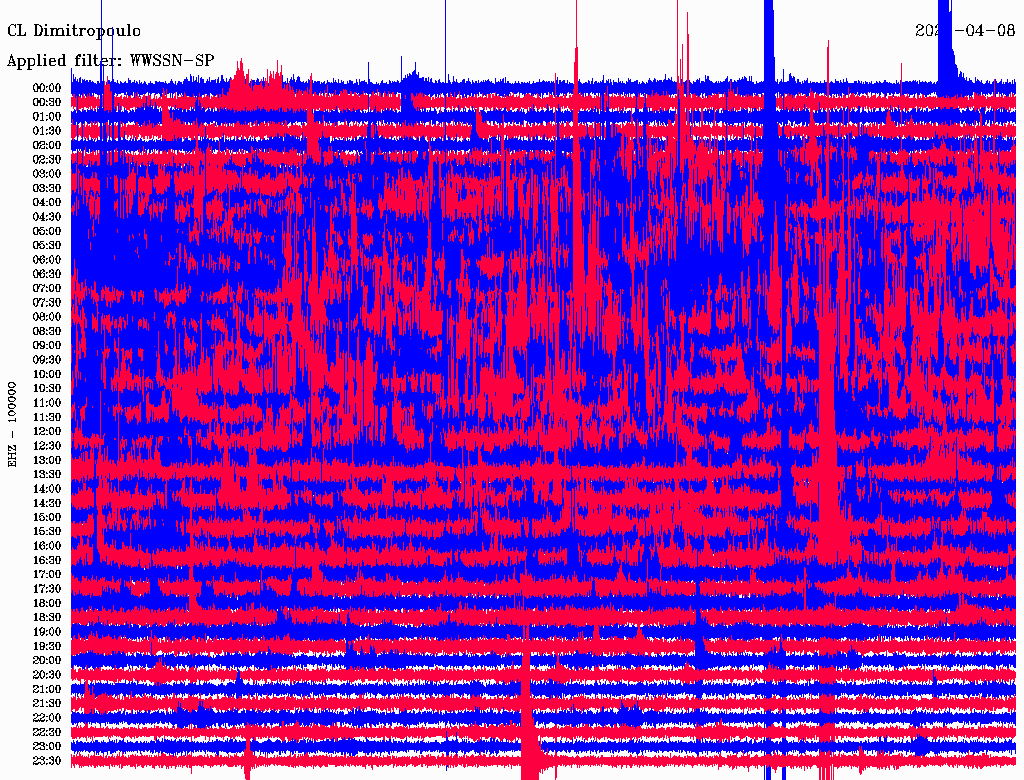The image size is (1024, 780).
Task: Select the 23:30 time row label
Action: click(47, 760)
